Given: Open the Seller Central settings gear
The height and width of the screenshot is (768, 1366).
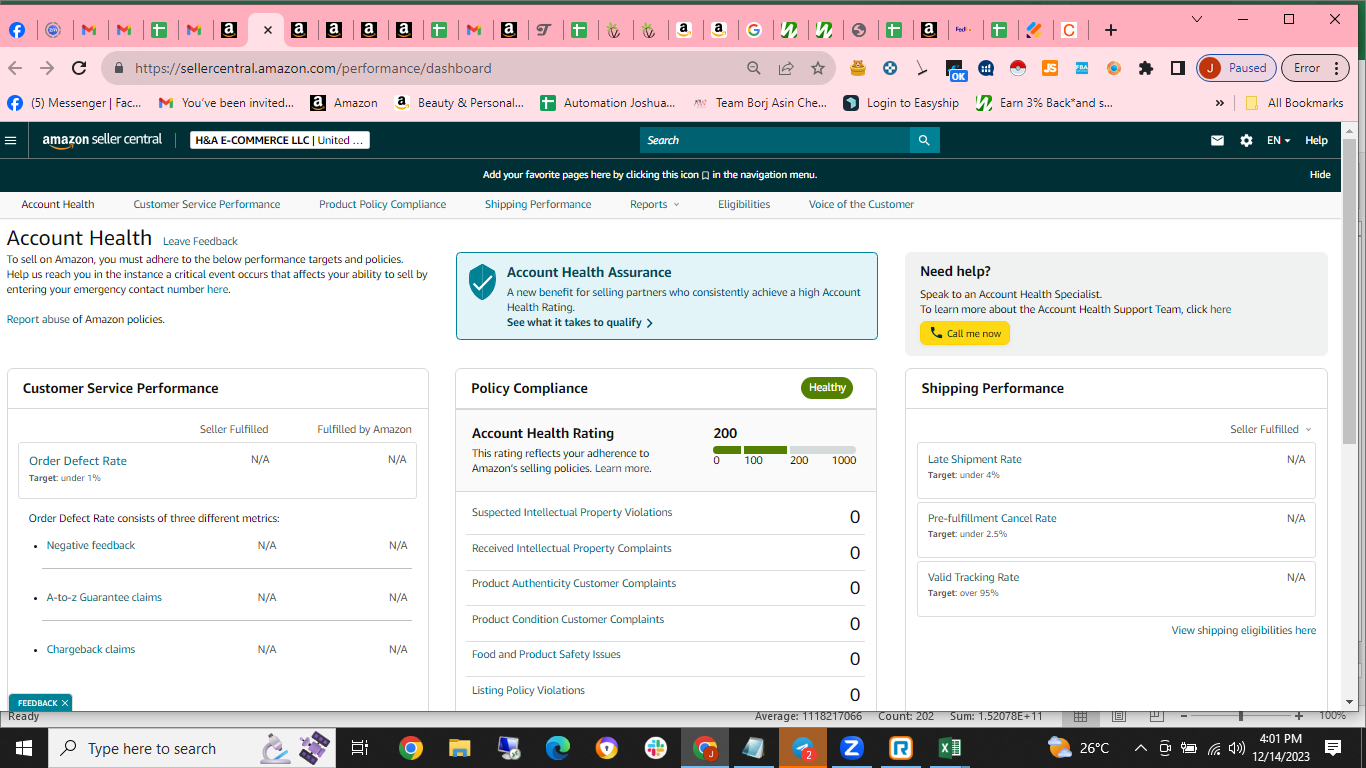Looking at the screenshot, I should coord(1246,140).
